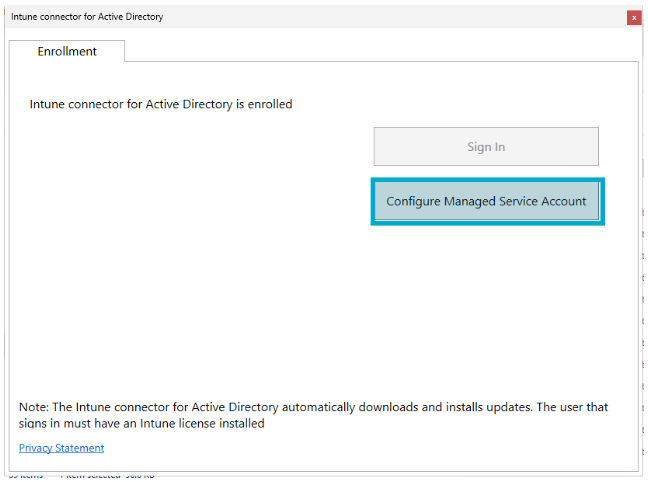Select the Enrollment tab

(x=67, y=51)
